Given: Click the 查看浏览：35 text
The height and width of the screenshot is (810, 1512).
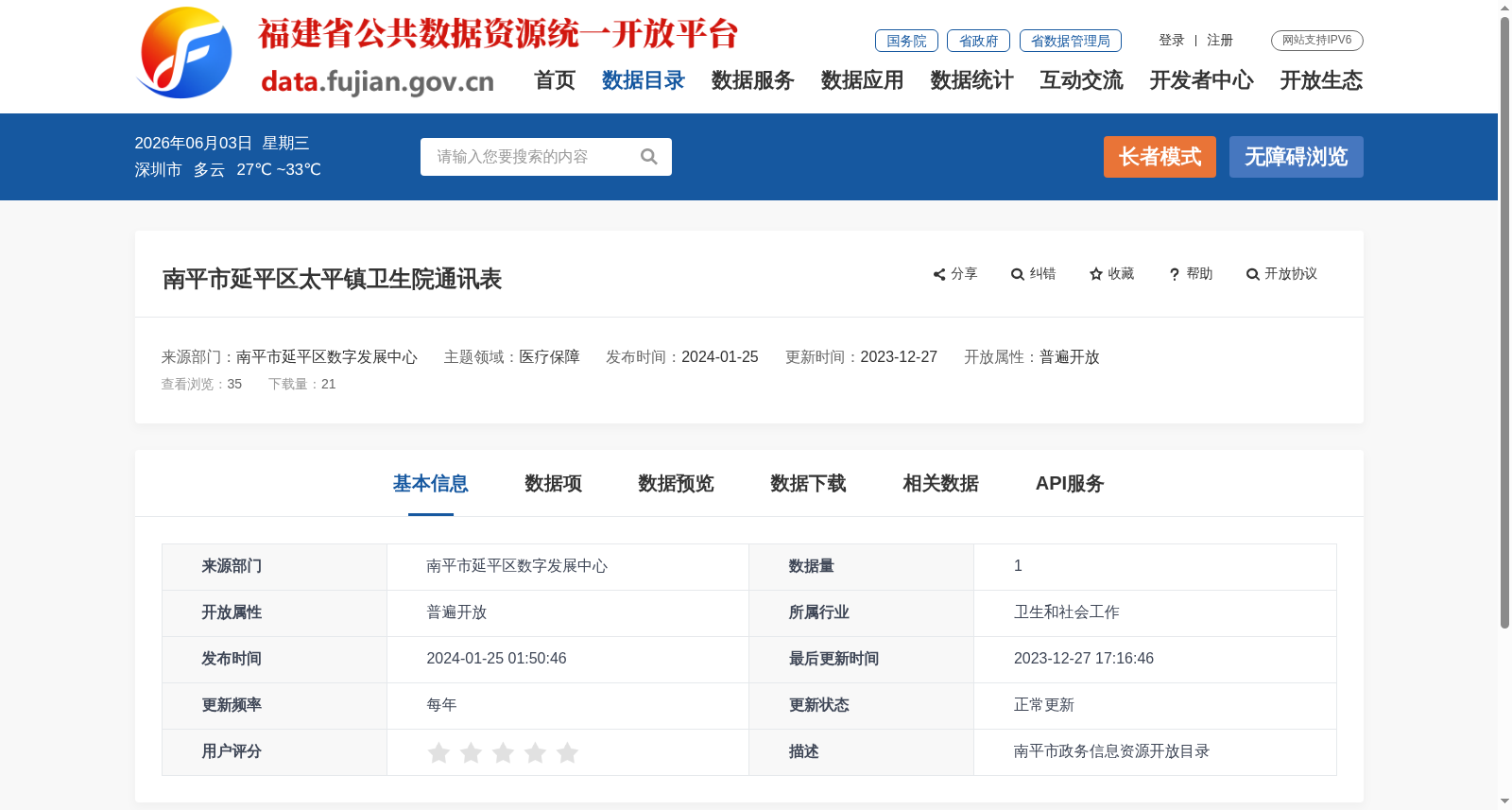Looking at the screenshot, I should pos(201,385).
